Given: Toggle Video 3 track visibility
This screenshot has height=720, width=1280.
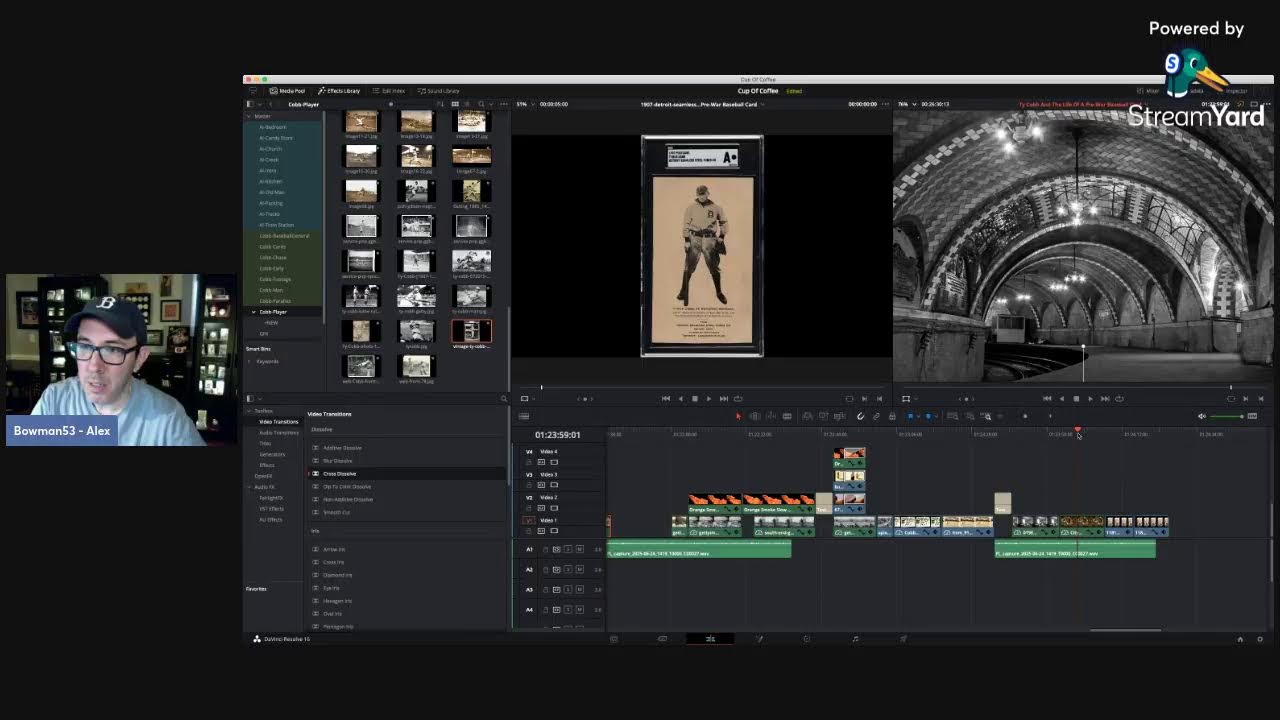Looking at the screenshot, I should tap(553, 485).
